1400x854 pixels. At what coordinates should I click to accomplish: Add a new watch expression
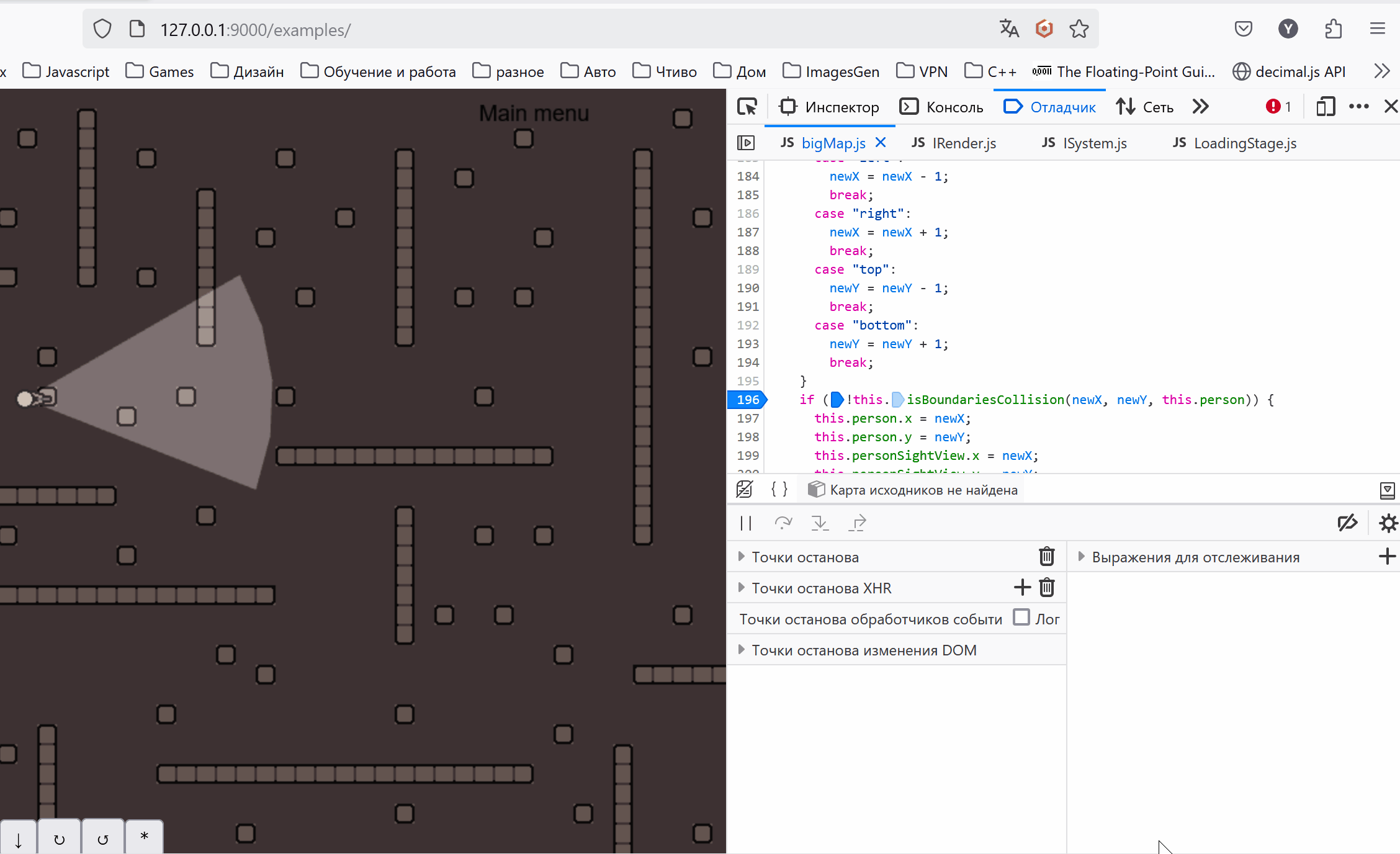(1387, 557)
